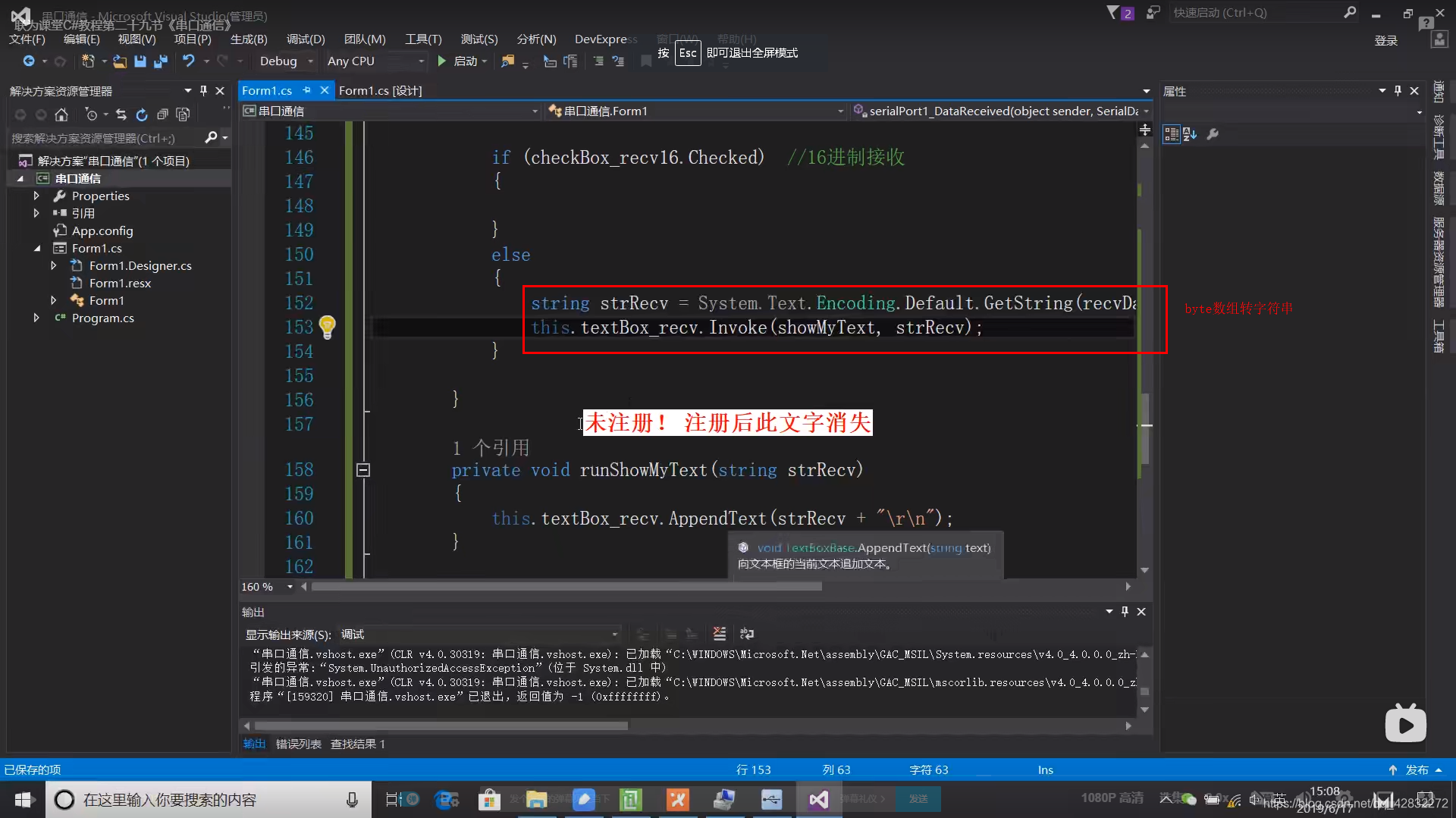Click the lightbulb quick action on line 153
Screen dimensions: 1456x818
[327, 327]
